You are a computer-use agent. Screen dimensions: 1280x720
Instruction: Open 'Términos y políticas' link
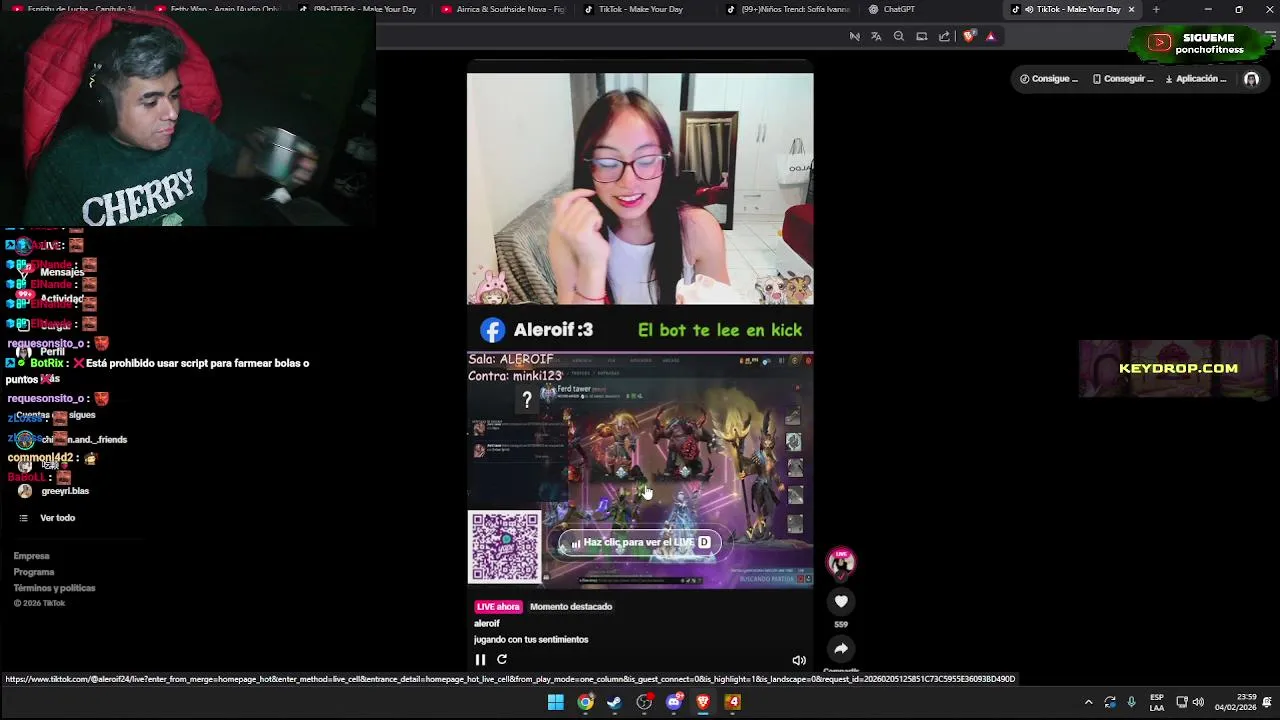54,588
